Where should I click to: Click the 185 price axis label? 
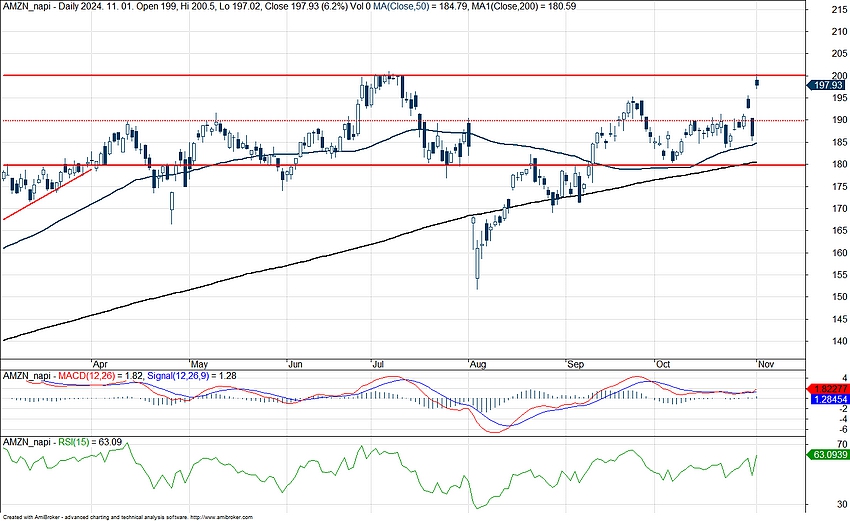(x=839, y=143)
